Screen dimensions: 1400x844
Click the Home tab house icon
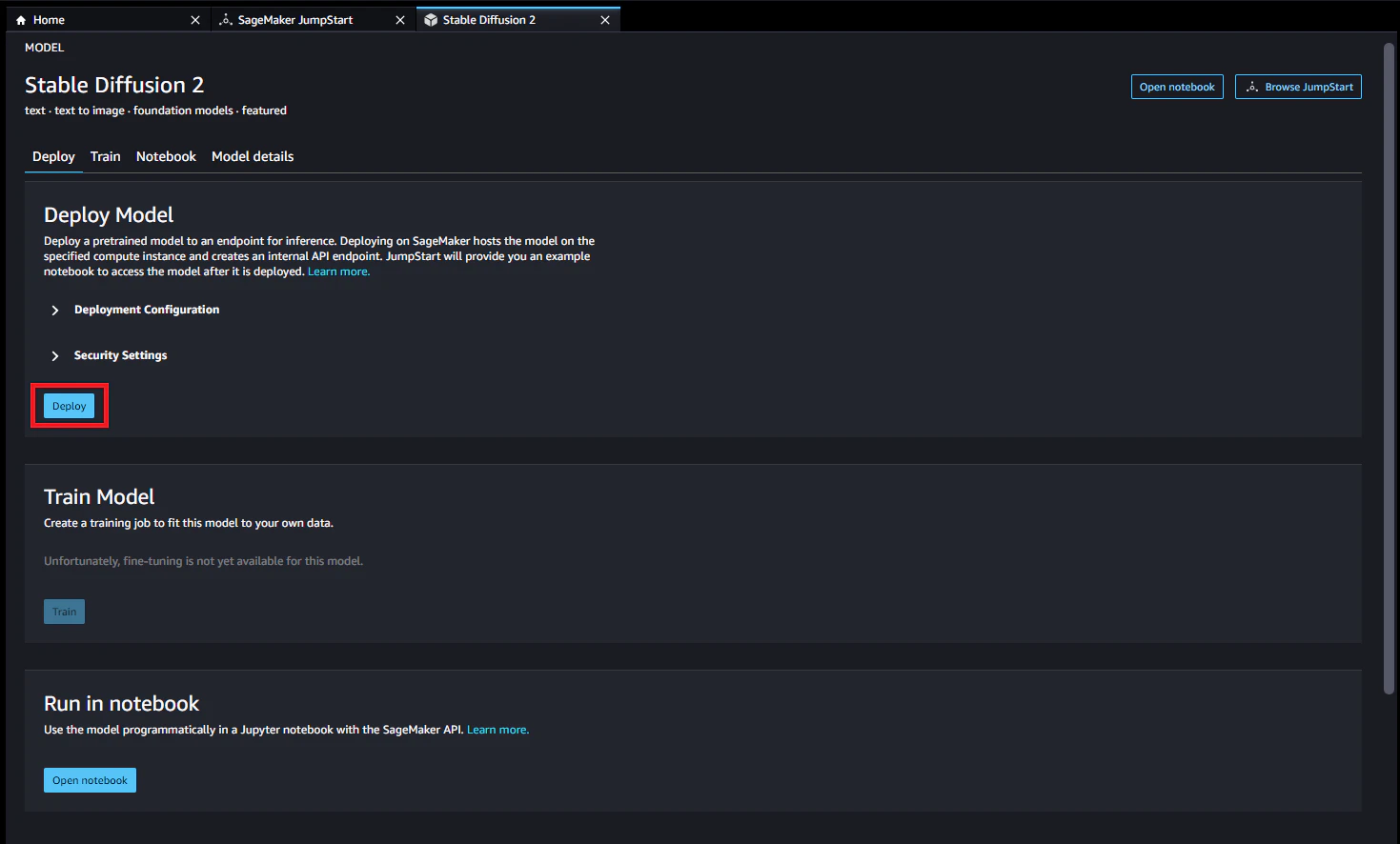coord(21,20)
